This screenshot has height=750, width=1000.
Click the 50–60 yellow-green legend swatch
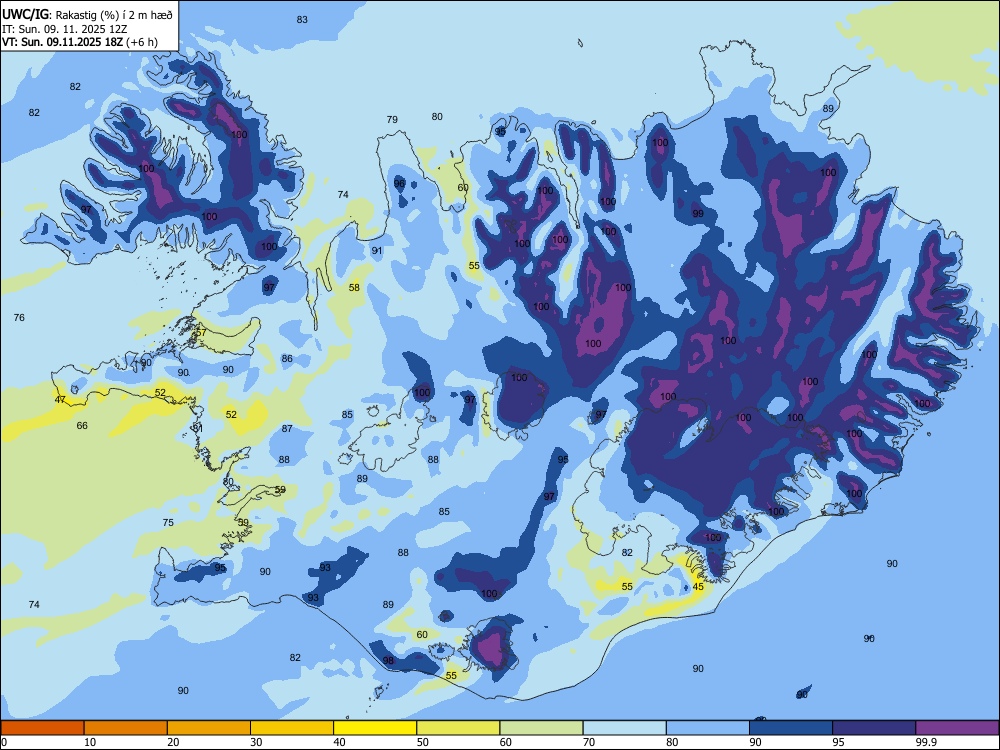pos(458,728)
